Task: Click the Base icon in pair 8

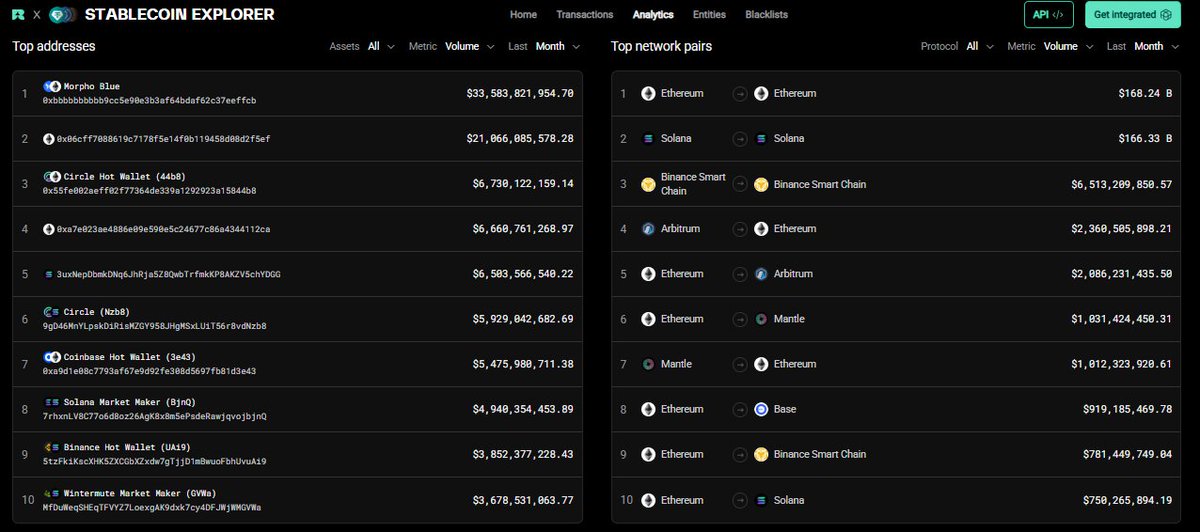Action: 761,409
